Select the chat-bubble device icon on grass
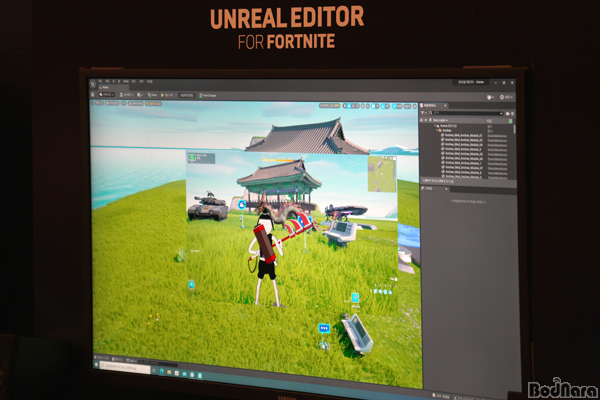600x400 pixels. (x=324, y=328)
